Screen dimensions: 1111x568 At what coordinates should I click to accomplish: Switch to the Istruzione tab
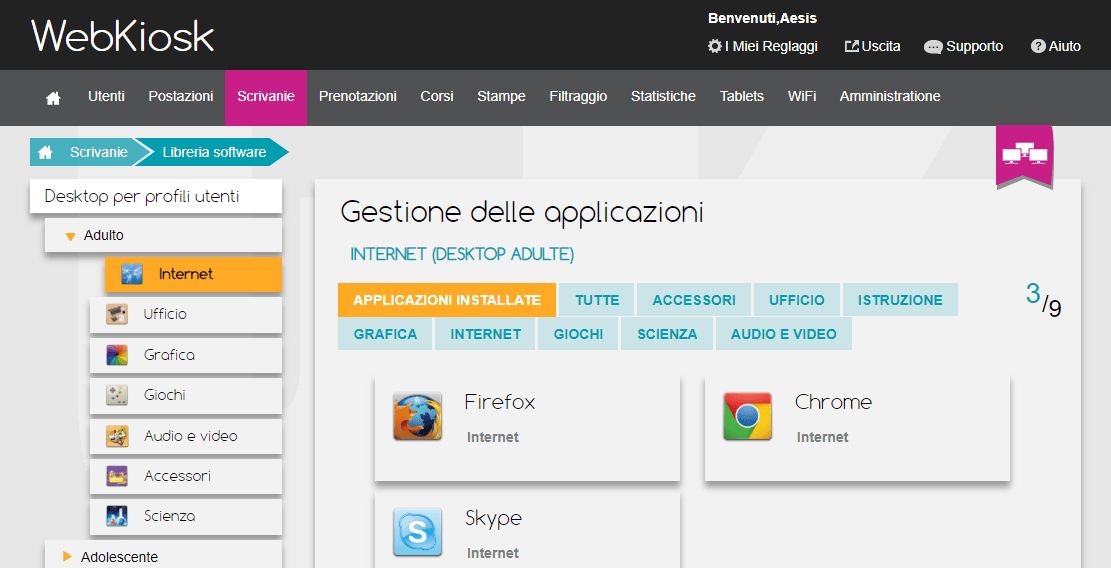click(900, 300)
